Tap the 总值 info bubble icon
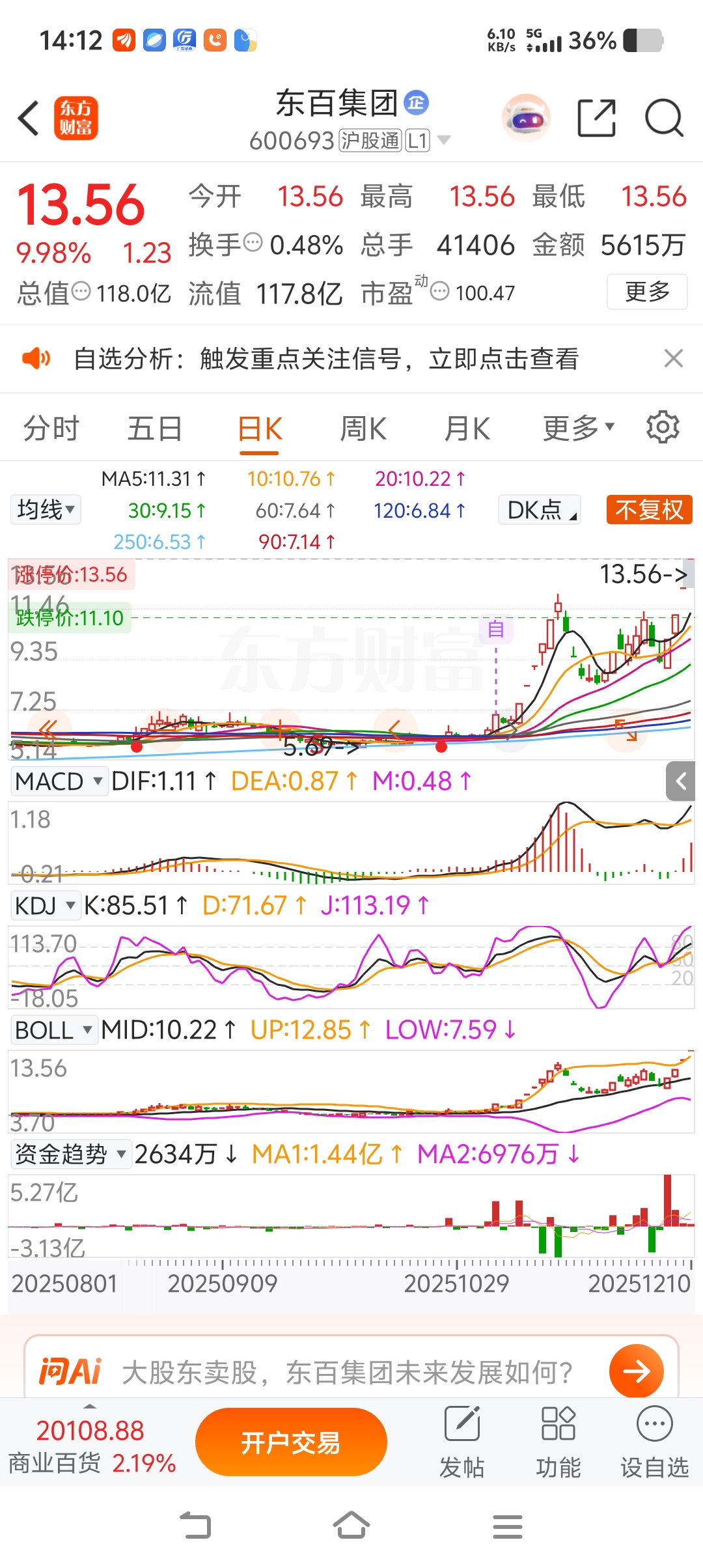This screenshot has height=1568, width=703. (x=81, y=291)
